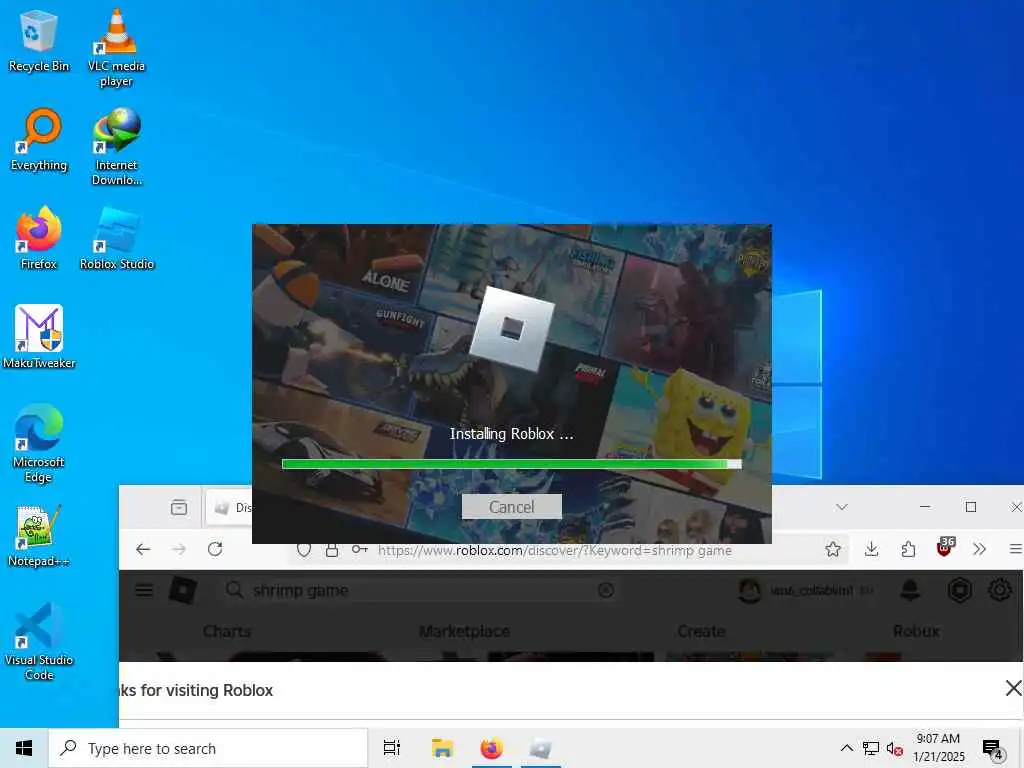The image size is (1024, 768).
Task: Switch to Roblox installer on taskbar
Action: [541, 748]
